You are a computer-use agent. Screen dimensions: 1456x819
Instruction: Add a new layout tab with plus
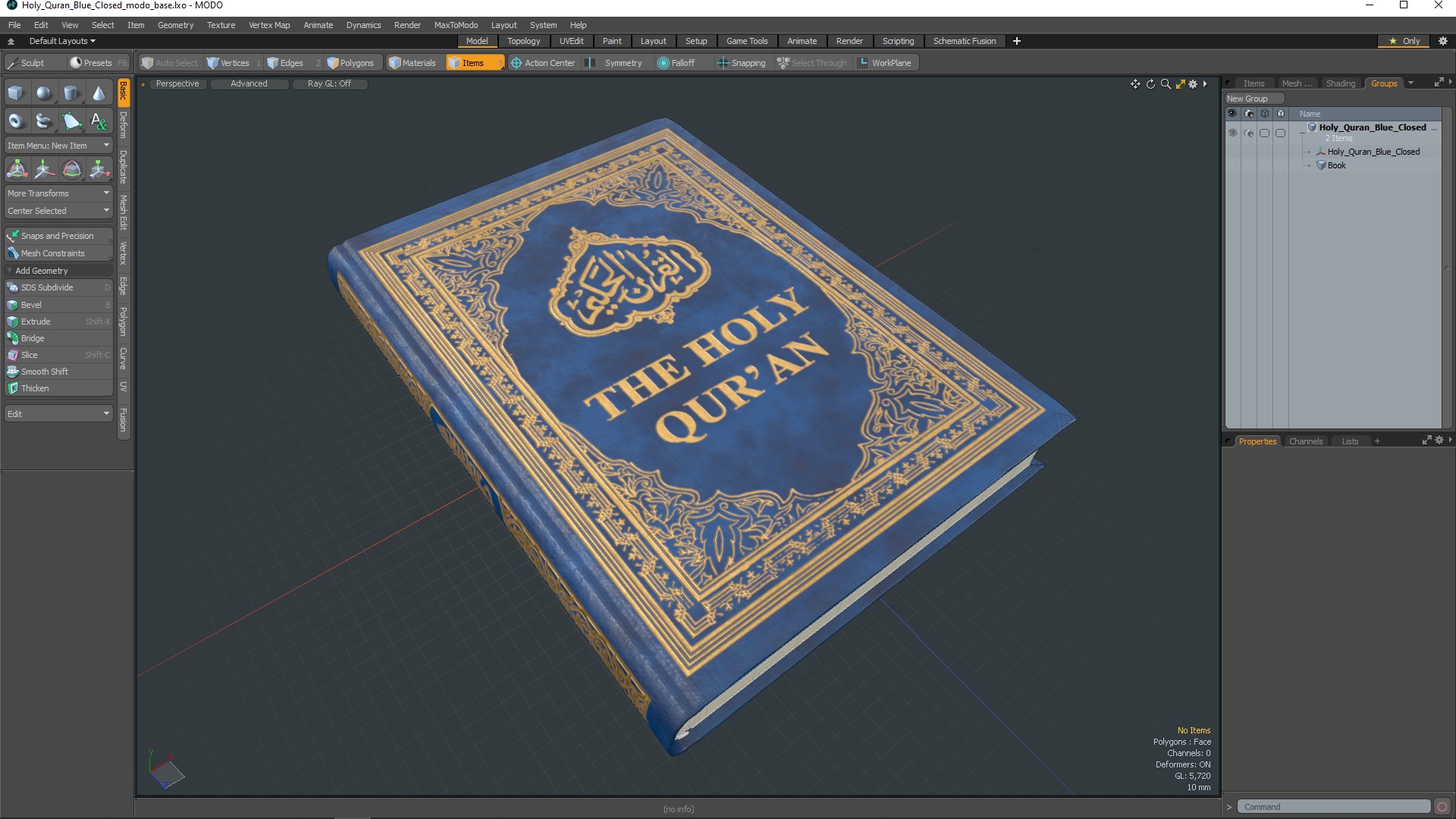coord(1017,41)
